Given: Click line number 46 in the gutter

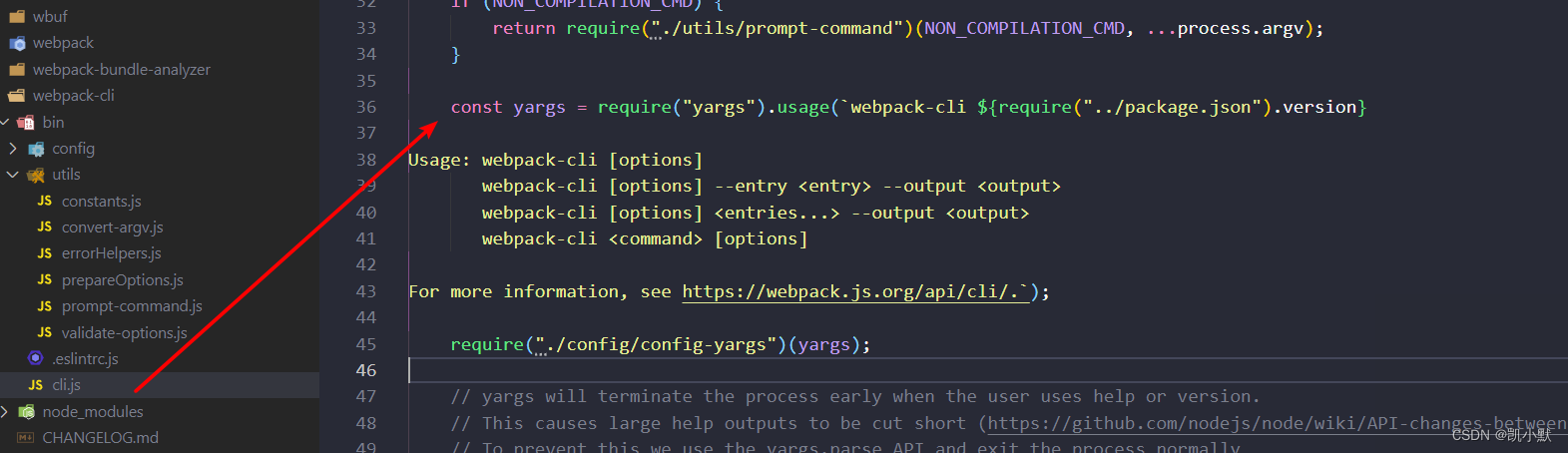Looking at the screenshot, I should coord(366,370).
